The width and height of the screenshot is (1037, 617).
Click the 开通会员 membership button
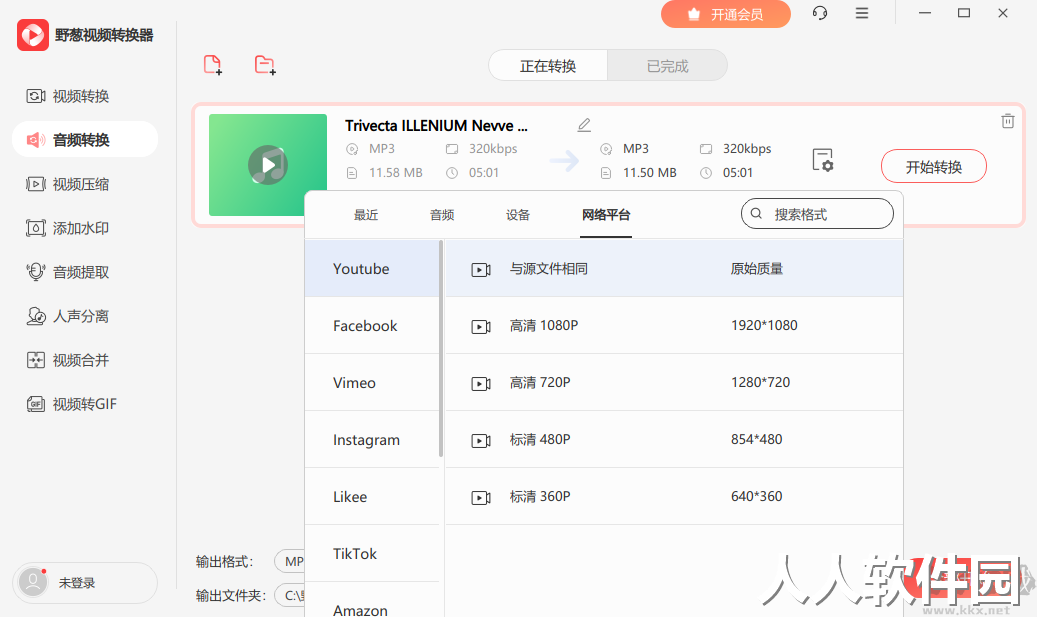pyautogui.click(x=726, y=14)
